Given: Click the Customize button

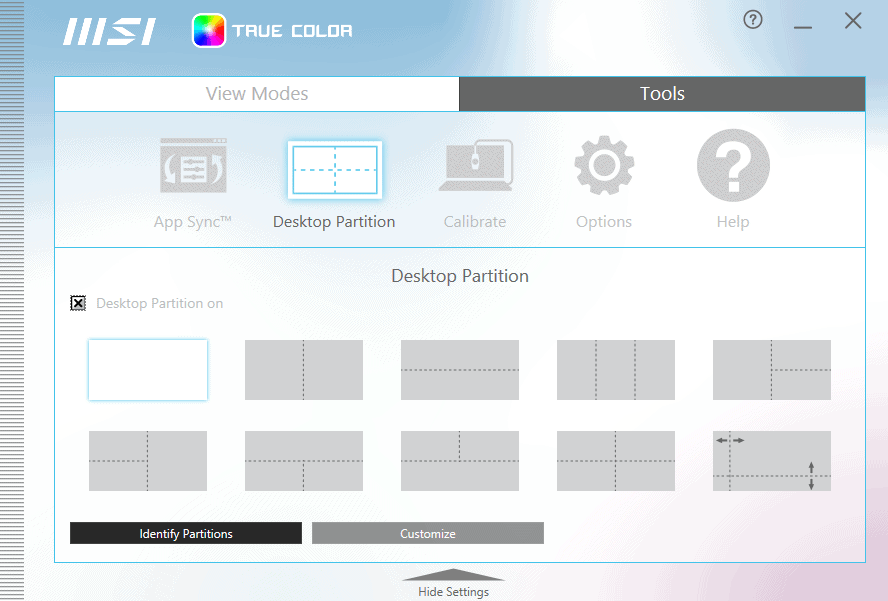Looking at the screenshot, I should pos(428,533).
